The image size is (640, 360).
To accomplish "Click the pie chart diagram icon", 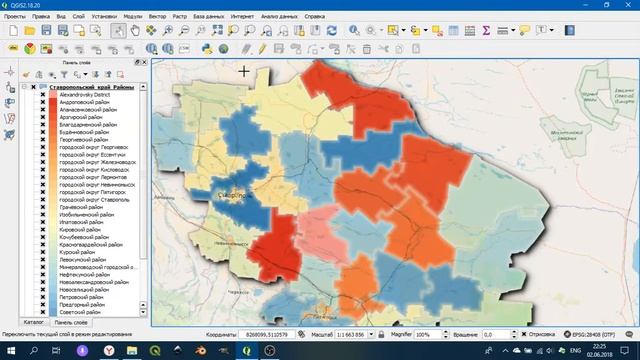I will click(x=30, y=49).
